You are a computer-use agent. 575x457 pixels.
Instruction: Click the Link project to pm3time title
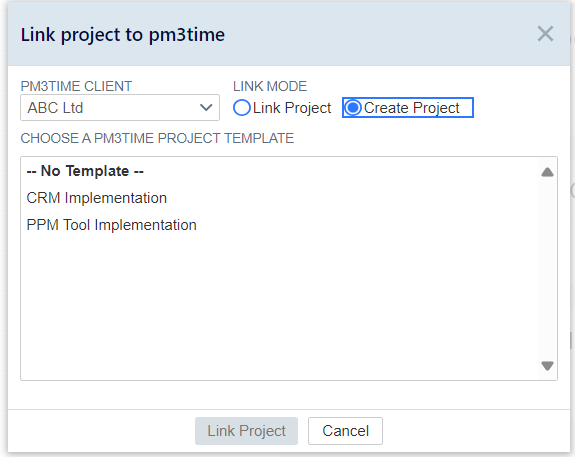point(123,35)
